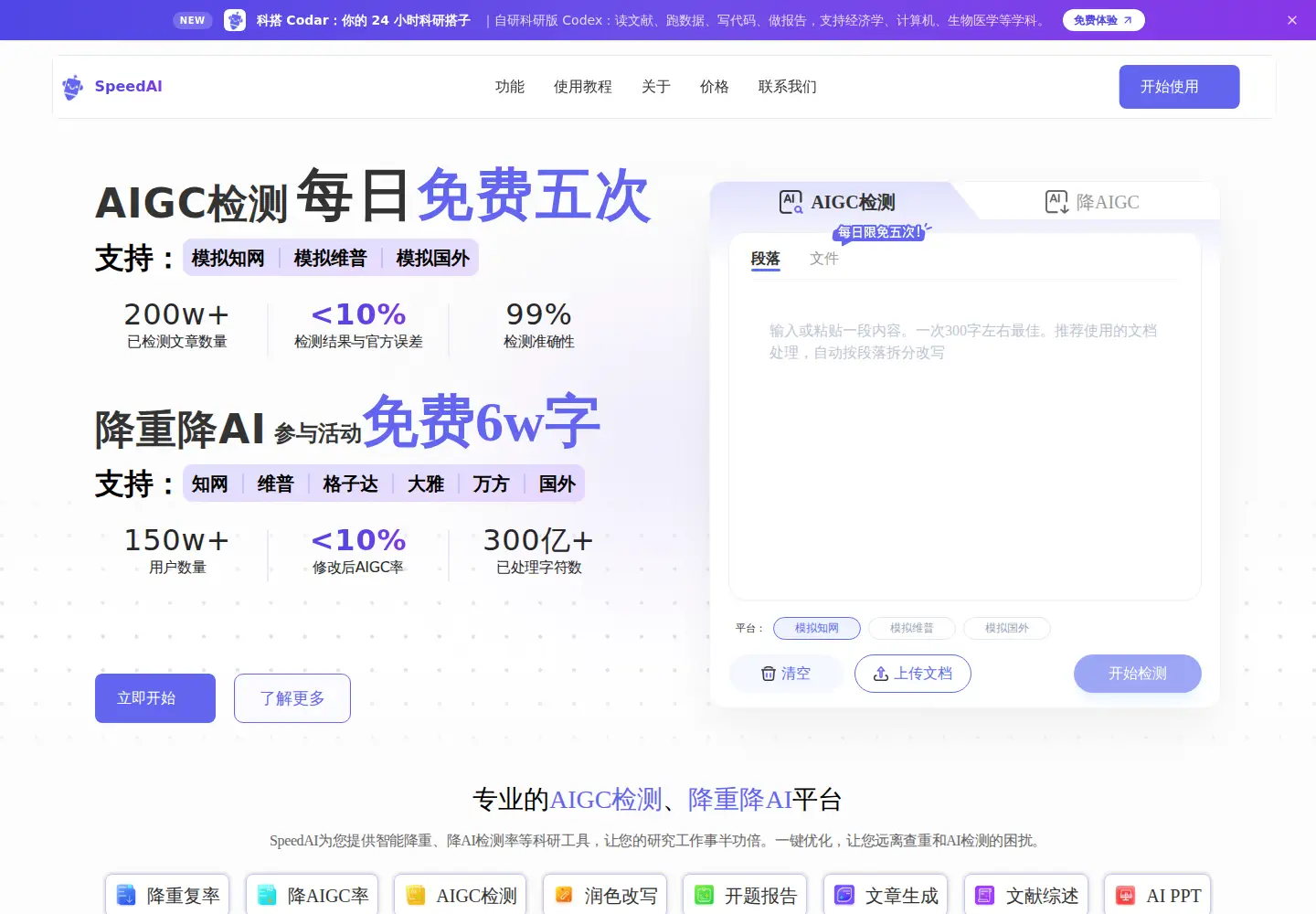Click the 开题报告 card icon

tap(704, 896)
